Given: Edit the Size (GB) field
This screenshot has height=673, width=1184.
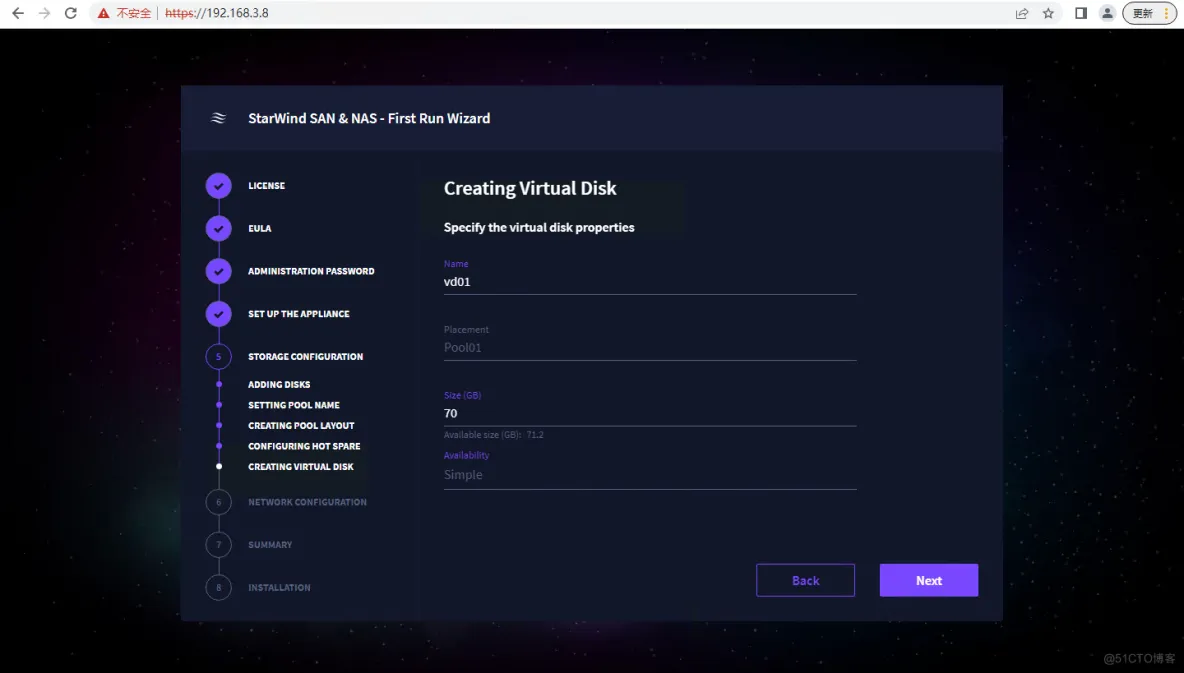Looking at the screenshot, I should [x=650, y=414].
